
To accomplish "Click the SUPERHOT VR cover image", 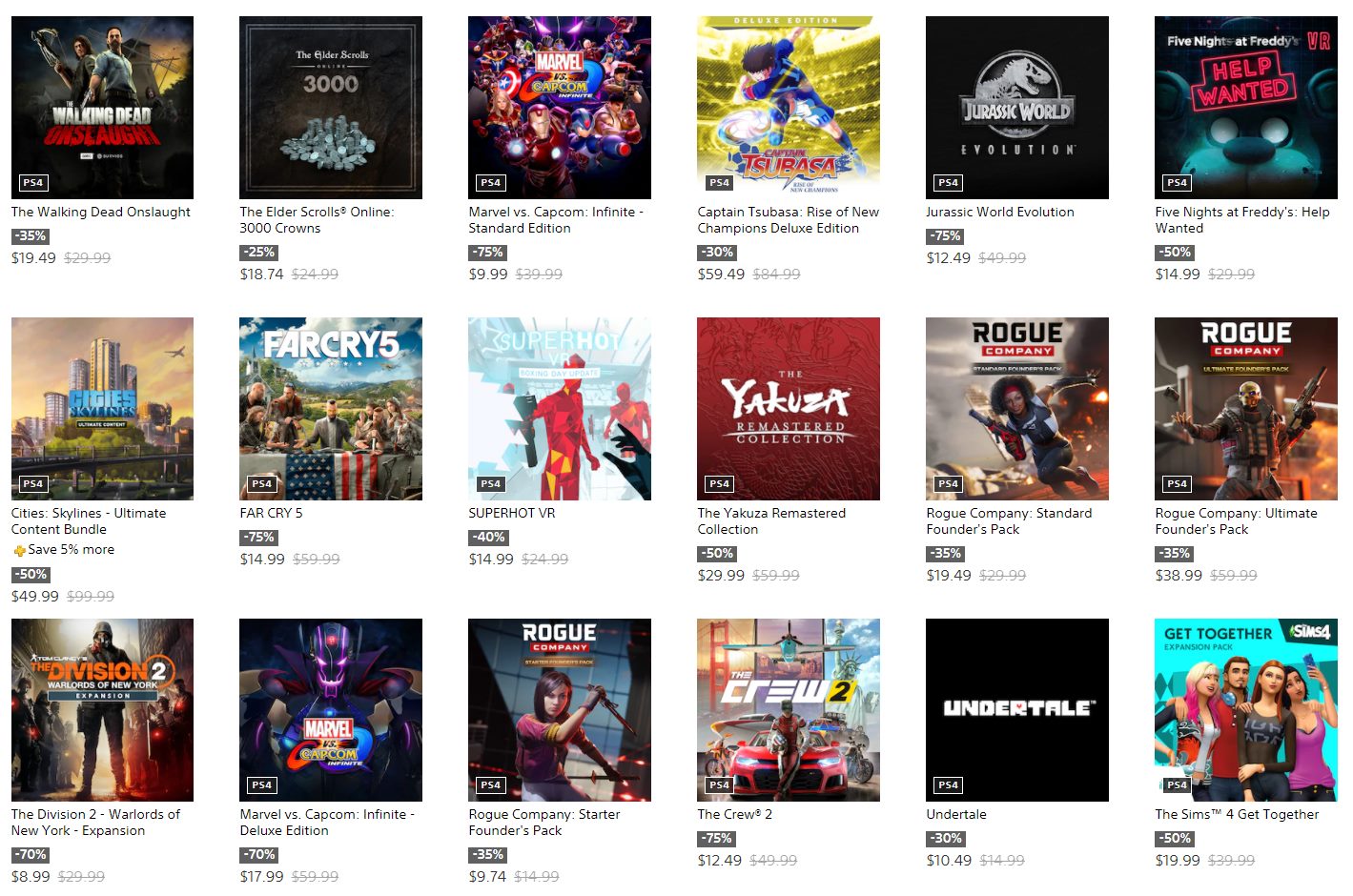I will pyautogui.click(x=560, y=409).
